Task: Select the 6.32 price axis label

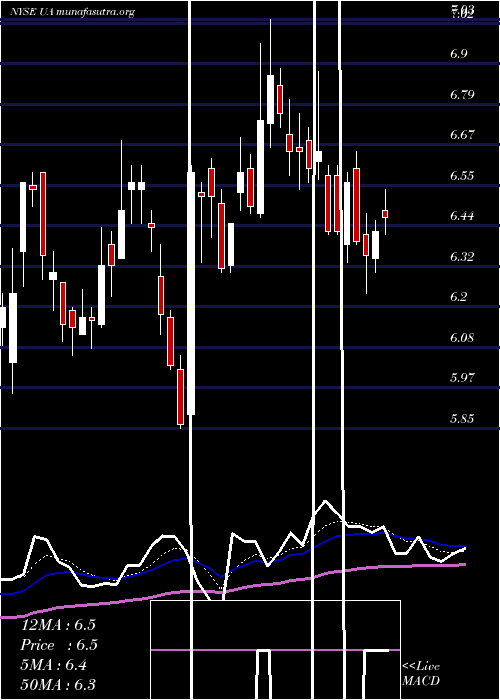Action: pyautogui.click(x=462, y=257)
